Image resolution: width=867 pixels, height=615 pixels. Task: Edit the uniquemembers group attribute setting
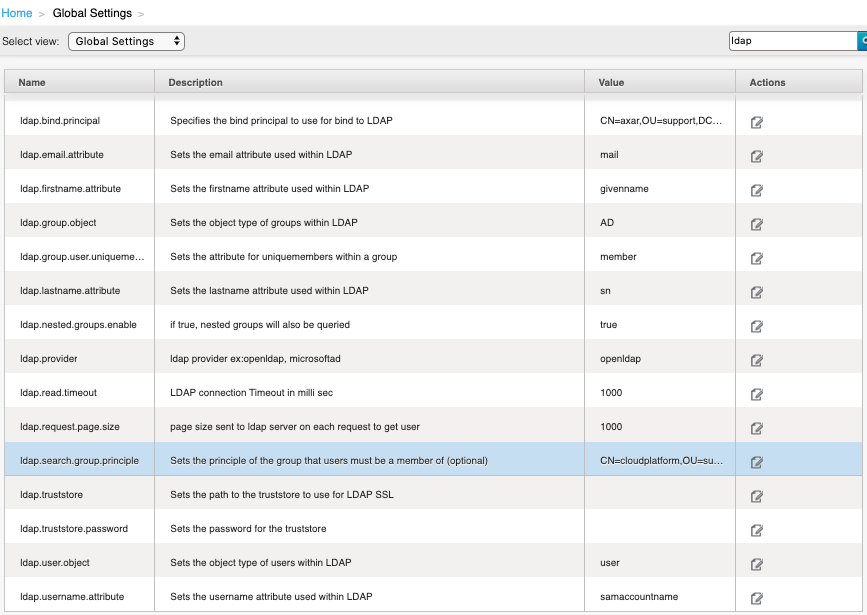click(x=756, y=258)
